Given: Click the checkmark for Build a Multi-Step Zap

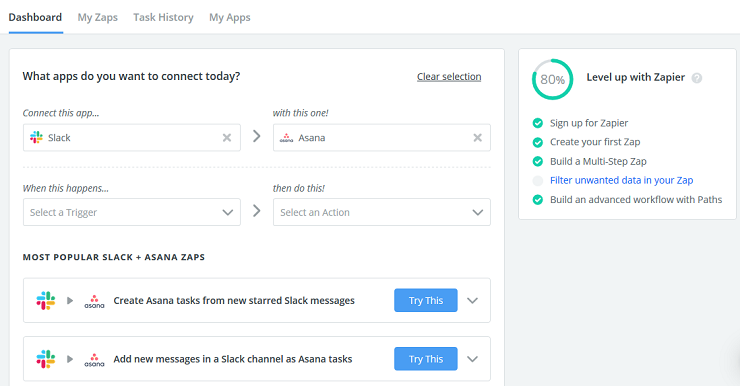Looking at the screenshot, I should click(538, 161).
